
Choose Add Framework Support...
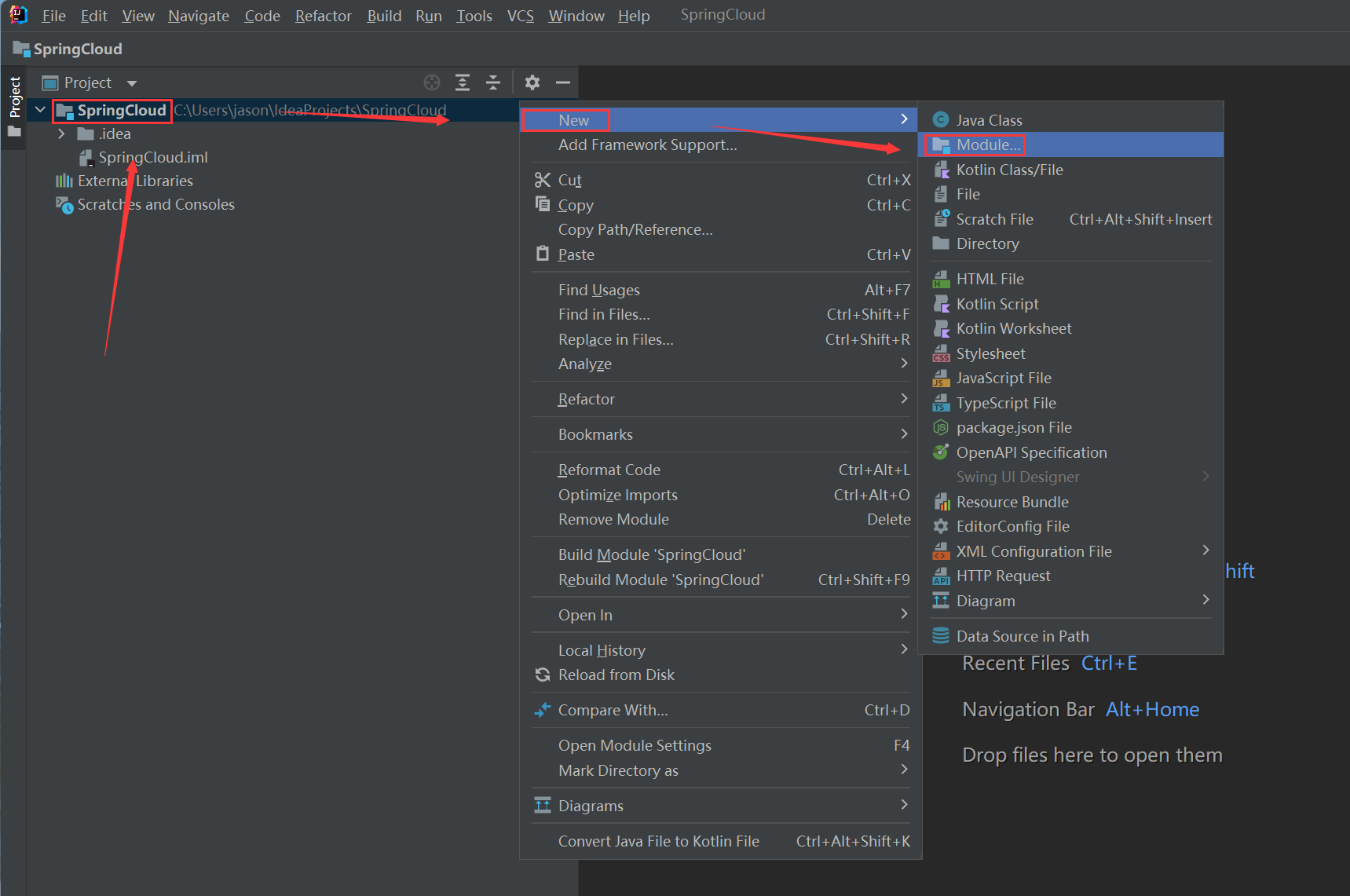pyautogui.click(x=647, y=144)
